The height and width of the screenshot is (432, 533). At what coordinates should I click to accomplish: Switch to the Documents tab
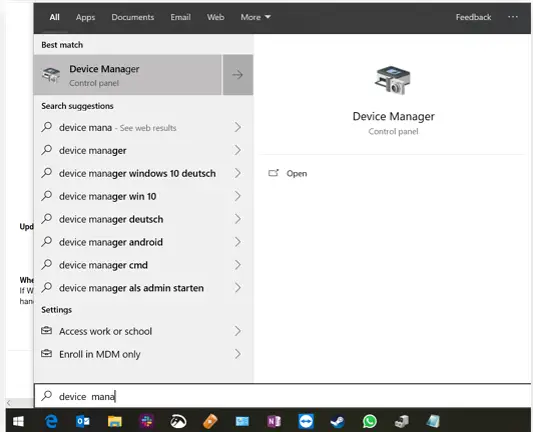point(133,17)
